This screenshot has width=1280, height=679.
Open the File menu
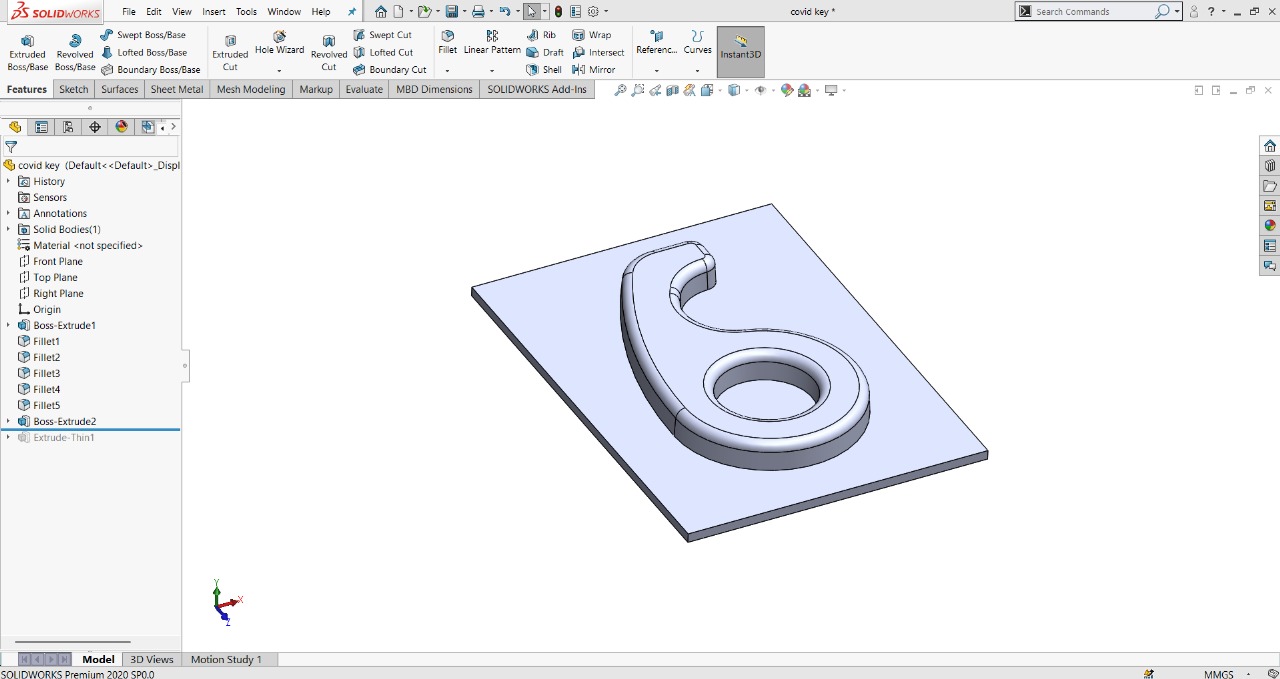tap(129, 12)
